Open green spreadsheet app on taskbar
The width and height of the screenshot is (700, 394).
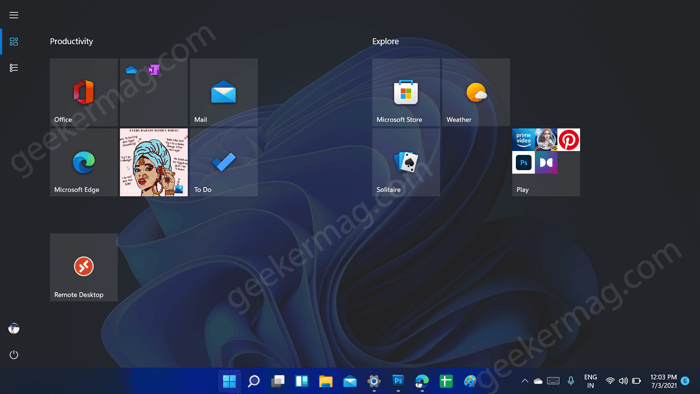point(446,381)
